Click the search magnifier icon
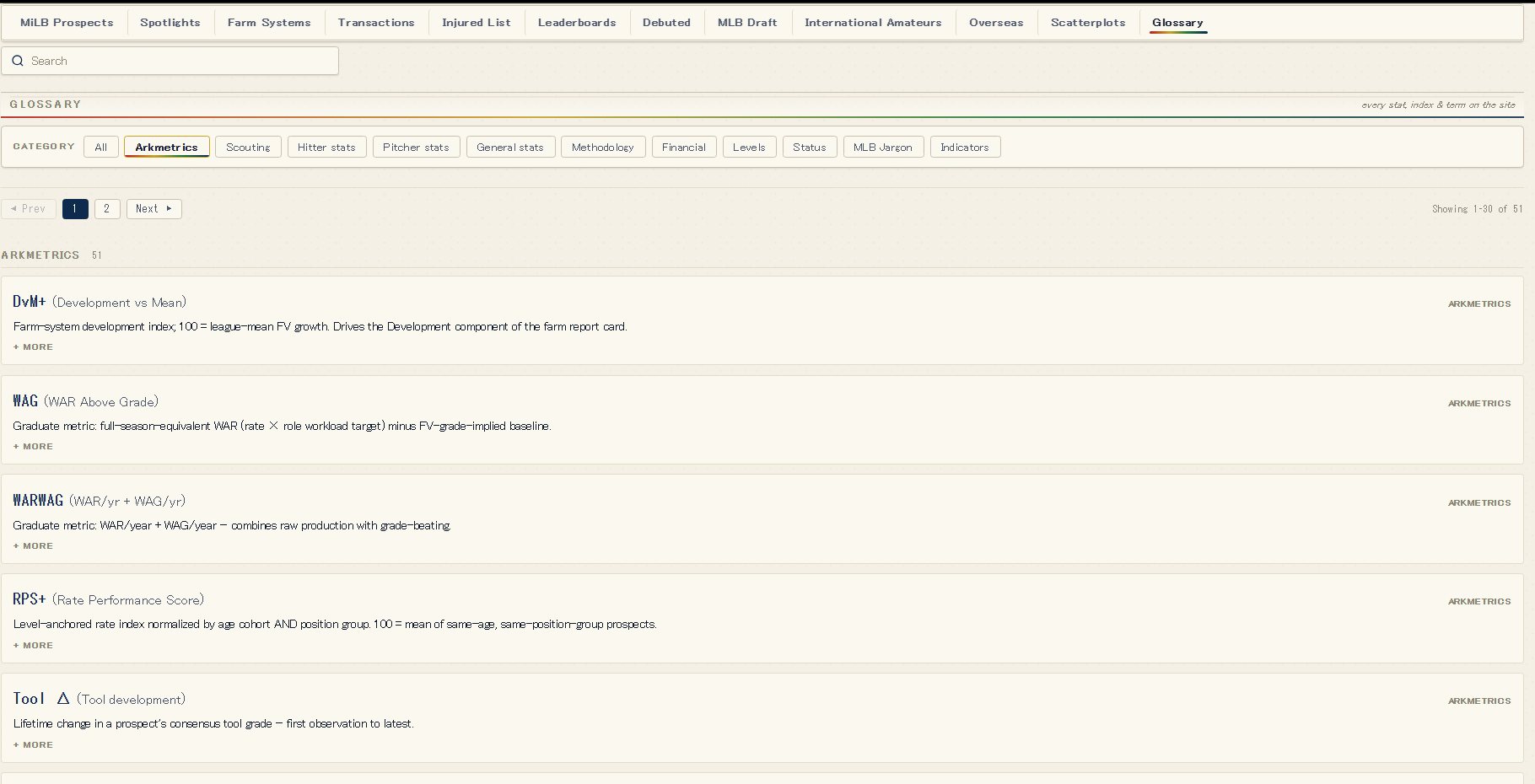This screenshot has width=1535, height=784. 18,61
